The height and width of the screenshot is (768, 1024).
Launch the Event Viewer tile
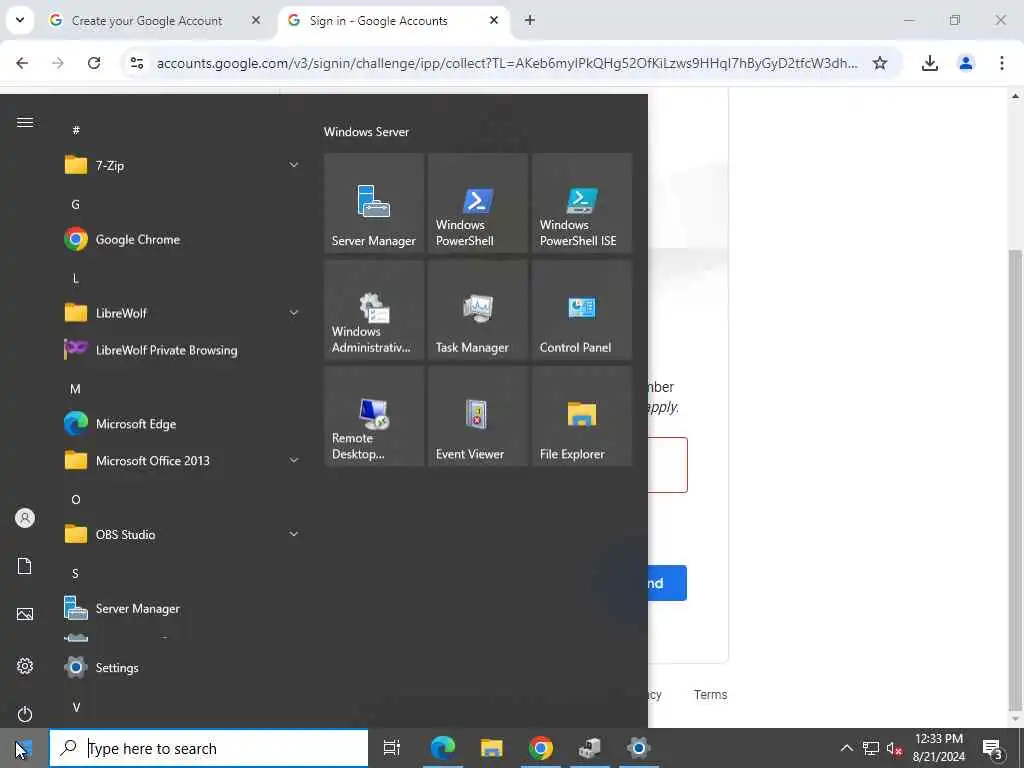(x=477, y=417)
